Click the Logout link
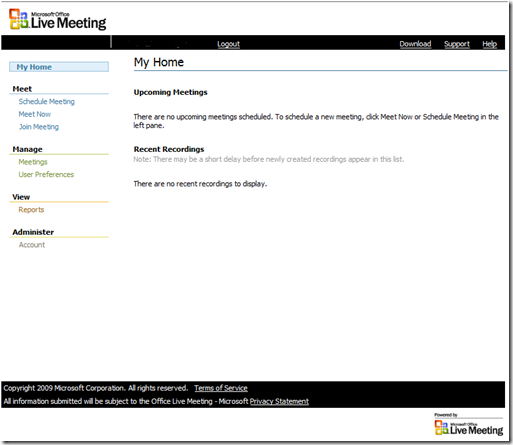Screen dimensions: 513x445 coord(228,44)
